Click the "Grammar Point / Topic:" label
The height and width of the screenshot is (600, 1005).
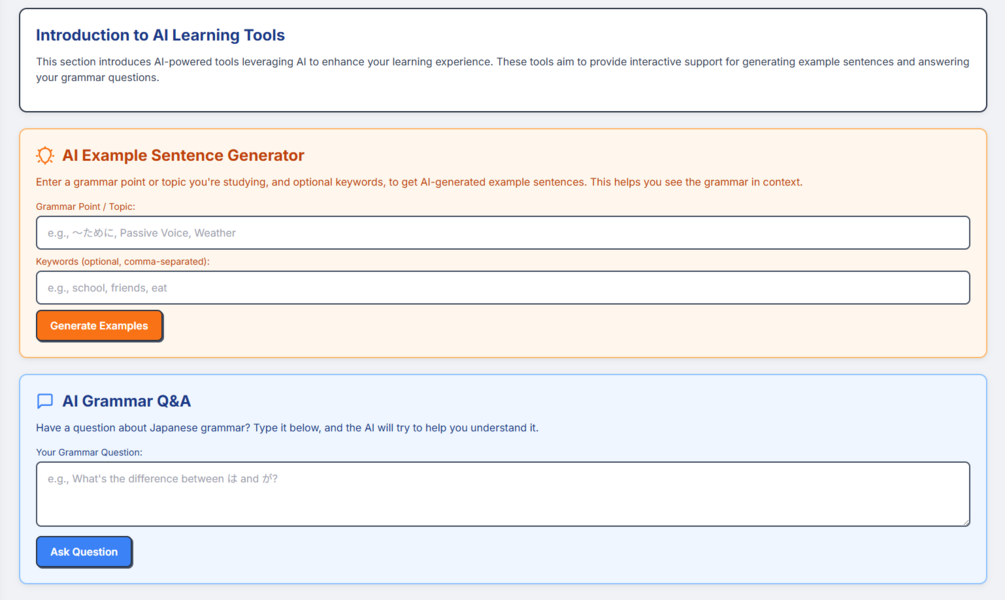[x=85, y=206]
